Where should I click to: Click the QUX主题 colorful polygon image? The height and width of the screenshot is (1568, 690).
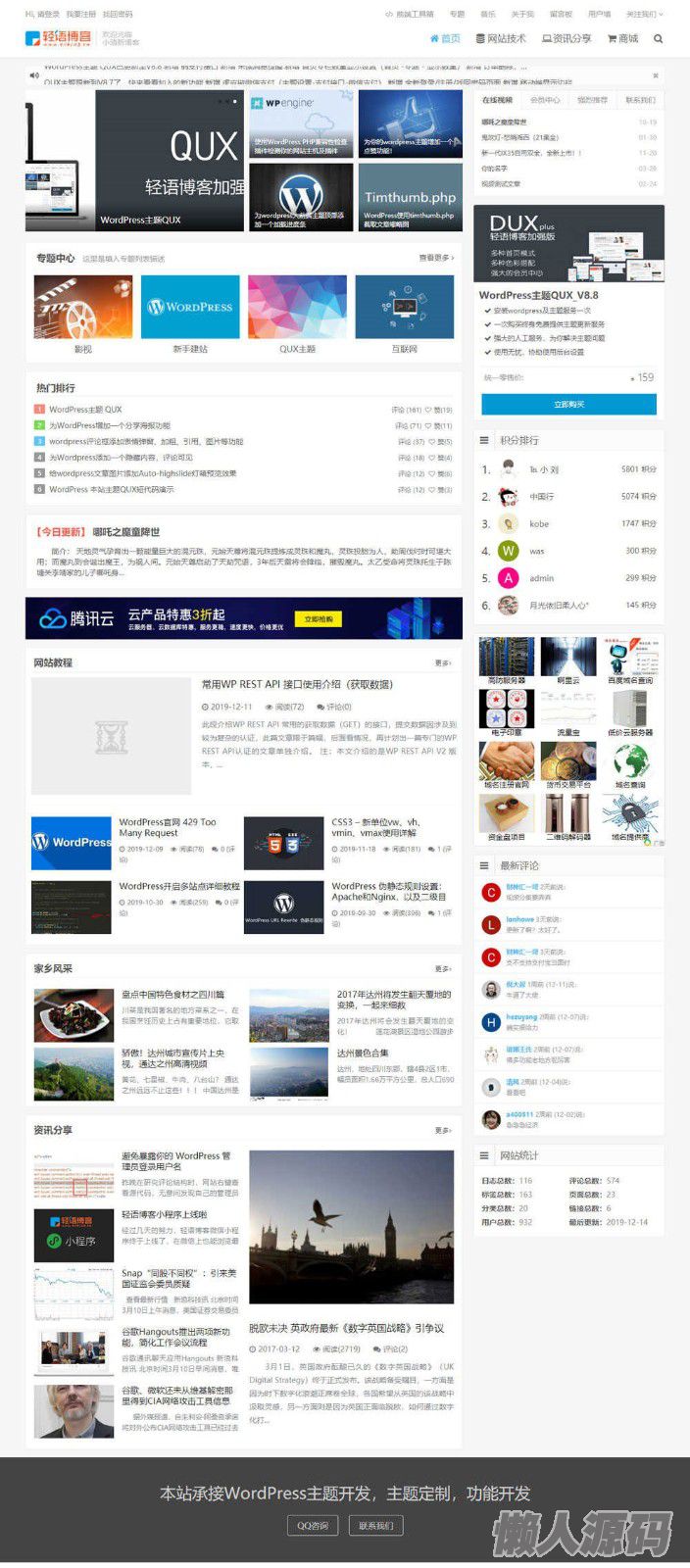click(297, 307)
